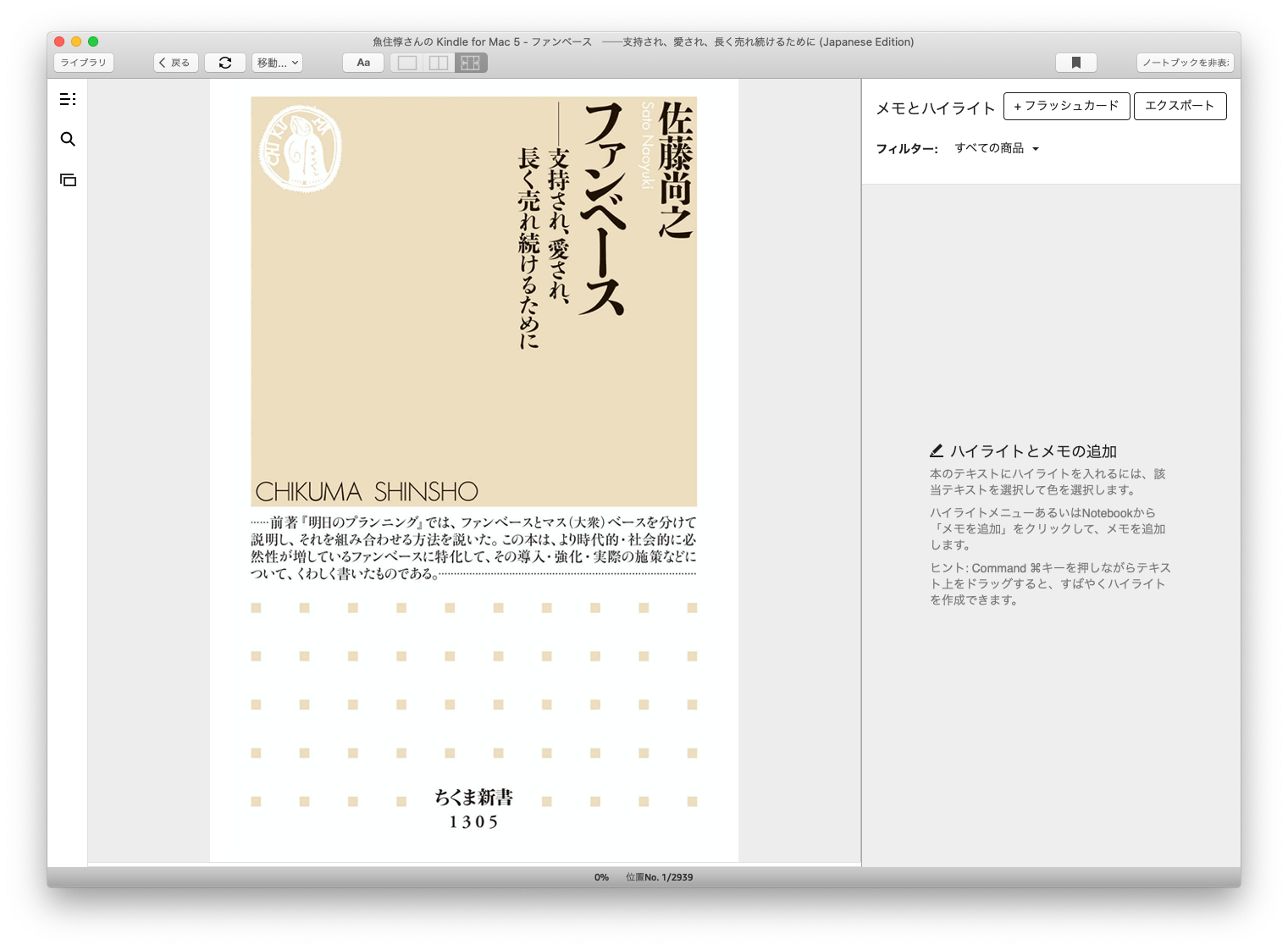Add a bookmark with the bookmark icon
This screenshot has width=1288, height=950.
point(1076,63)
